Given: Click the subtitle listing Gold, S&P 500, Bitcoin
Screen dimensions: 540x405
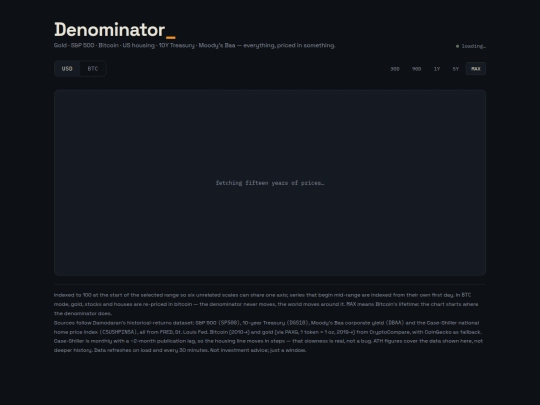Looking at the screenshot, I should click(x=194, y=45).
